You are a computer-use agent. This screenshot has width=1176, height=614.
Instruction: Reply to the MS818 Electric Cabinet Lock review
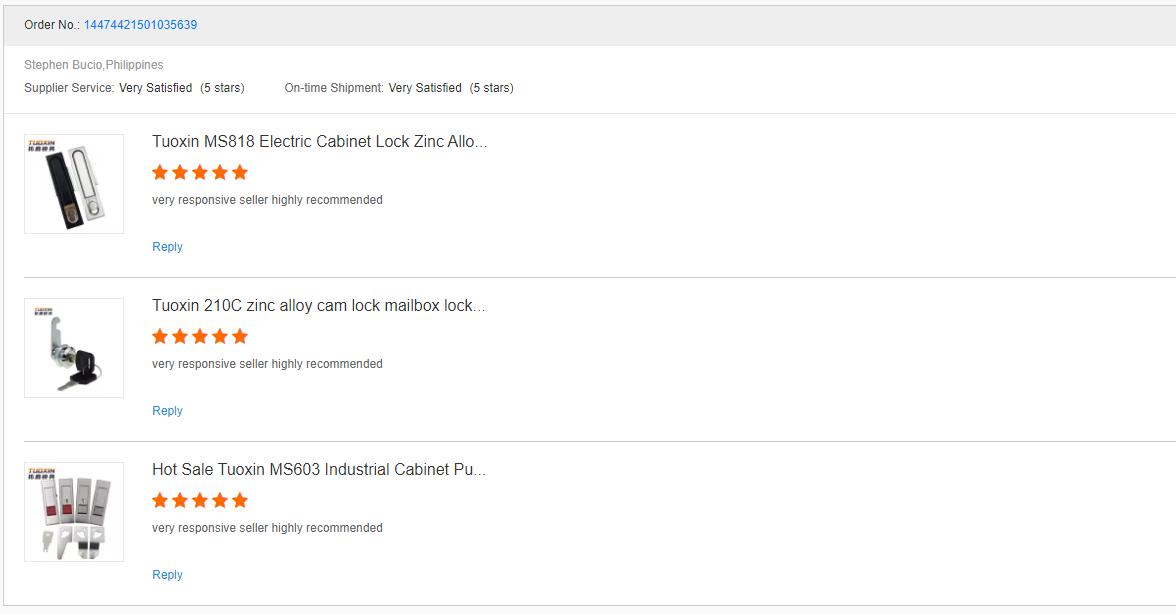point(167,247)
